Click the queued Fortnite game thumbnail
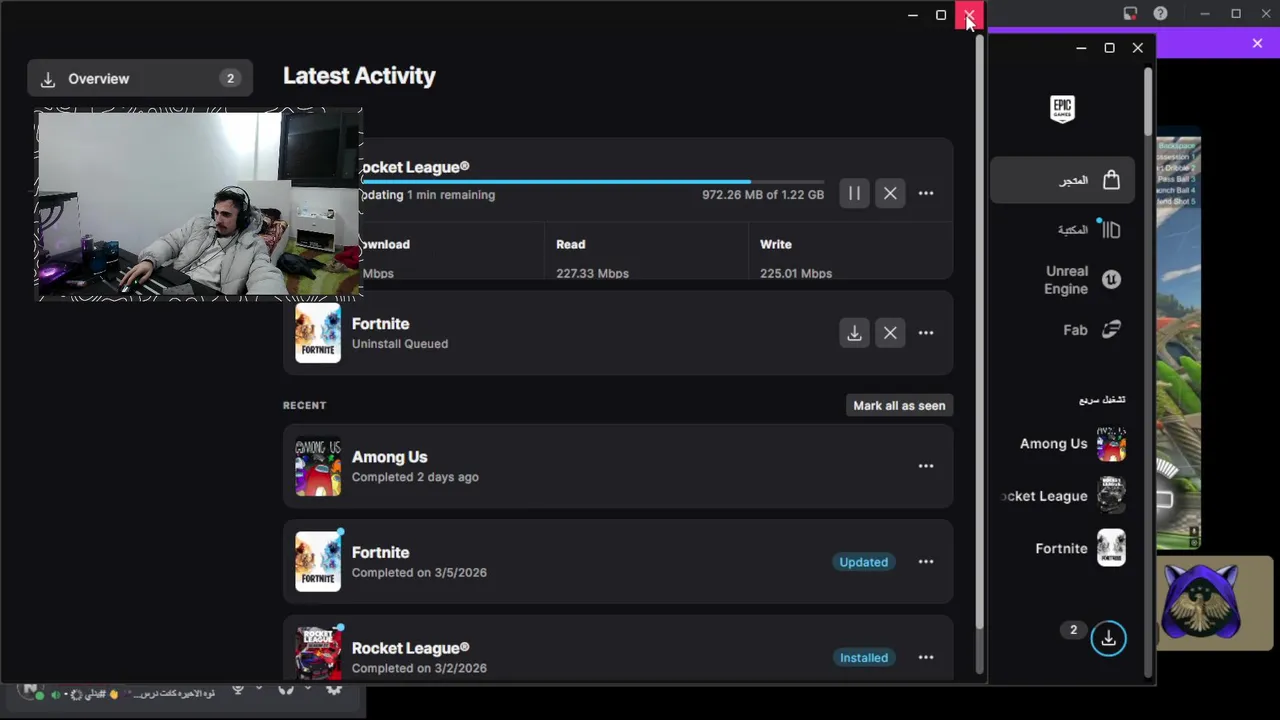 tap(318, 333)
